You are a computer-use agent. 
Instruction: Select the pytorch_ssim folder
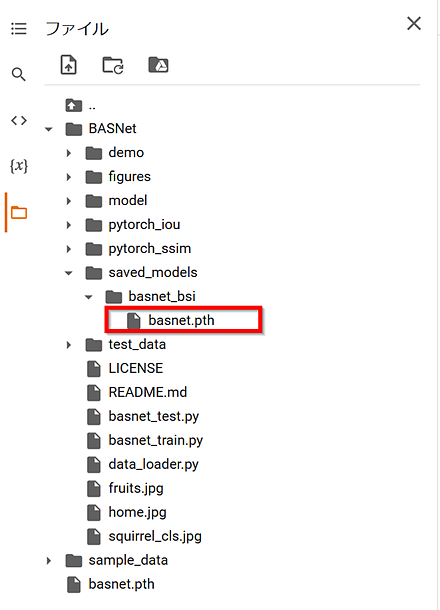138,249
